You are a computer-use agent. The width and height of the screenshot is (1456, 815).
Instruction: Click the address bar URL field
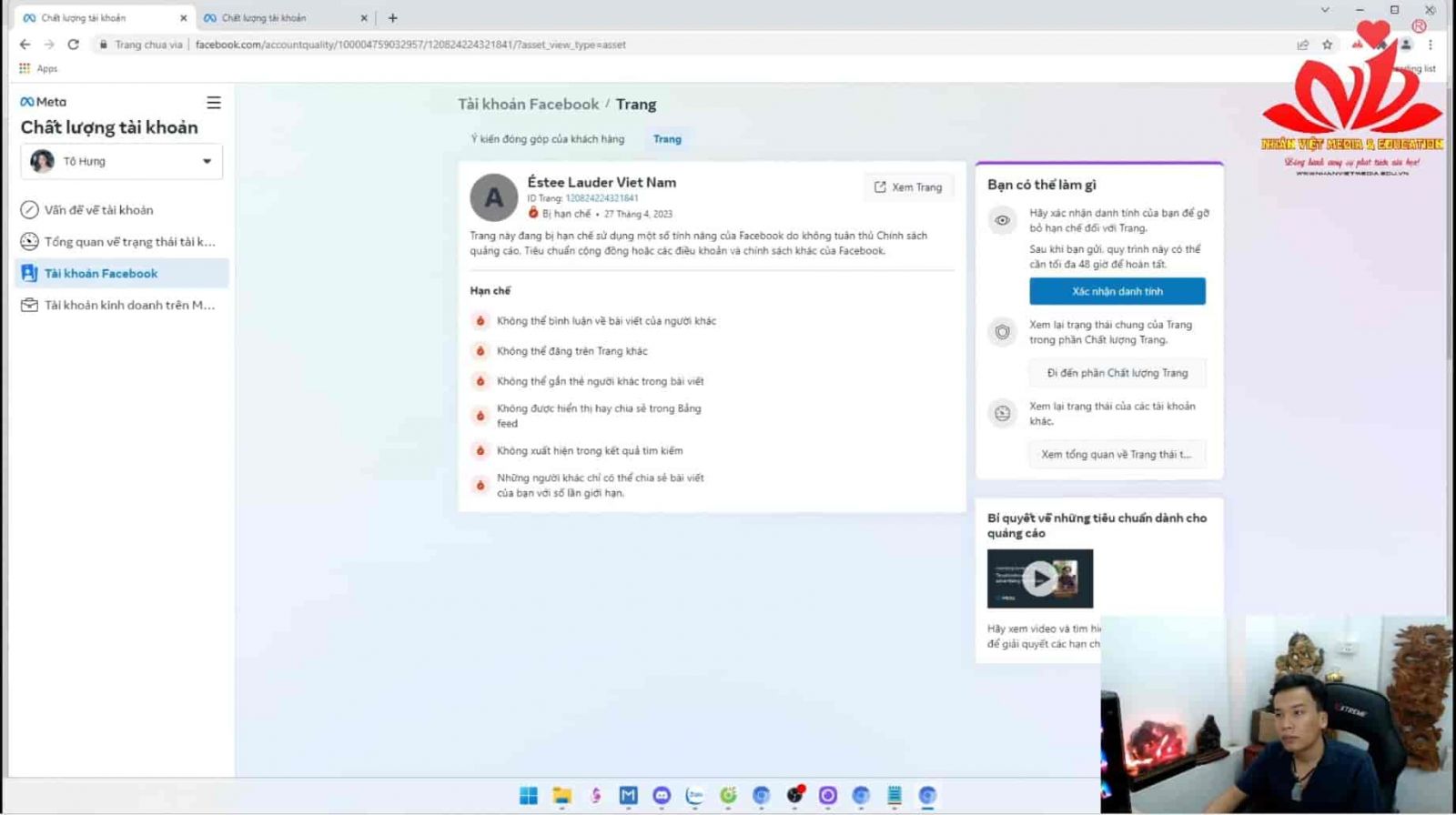coord(692,45)
